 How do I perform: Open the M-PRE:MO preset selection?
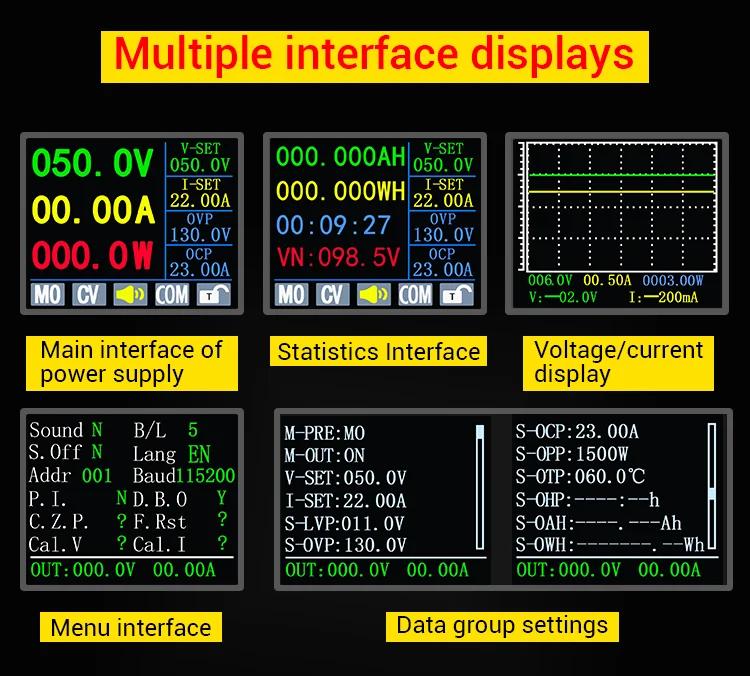(x=326, y=433)
